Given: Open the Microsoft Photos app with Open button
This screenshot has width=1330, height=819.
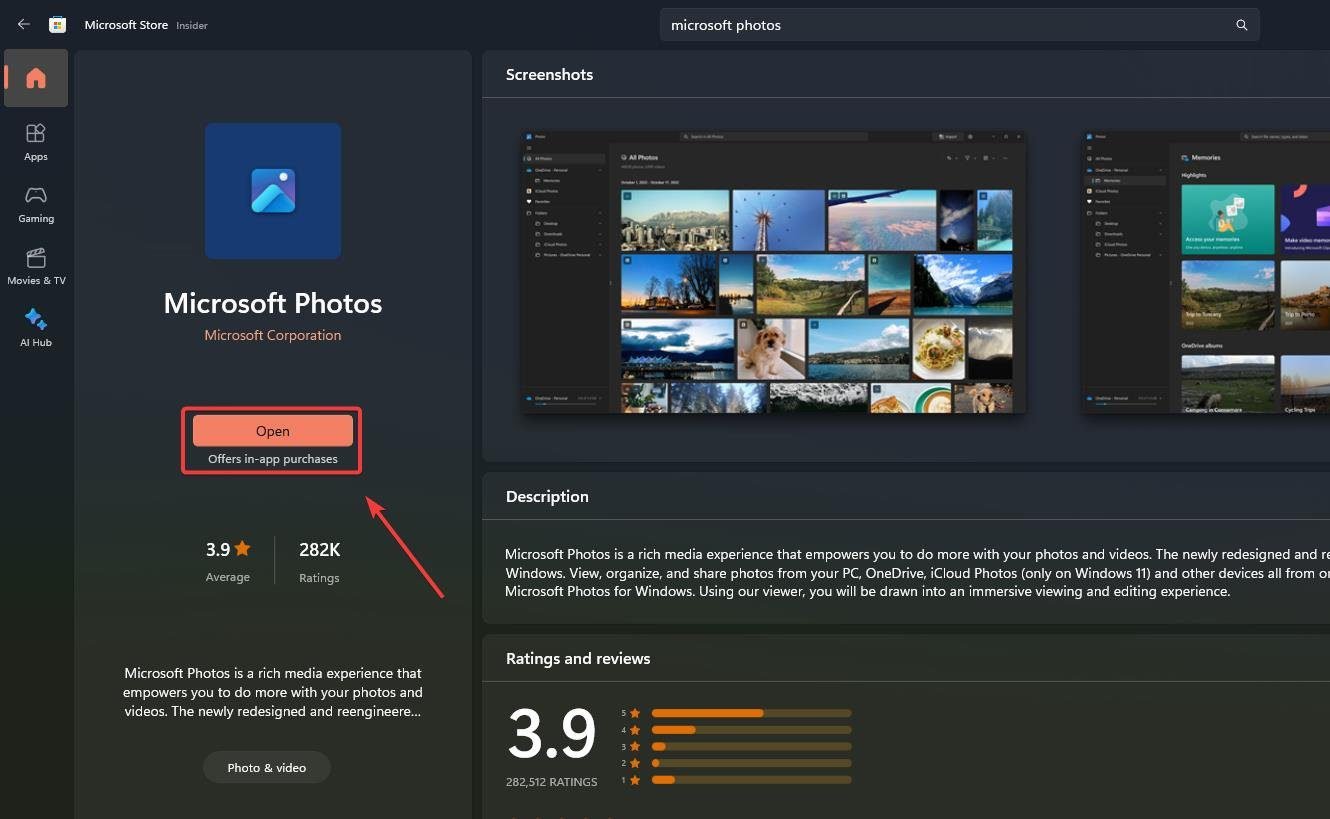Looking at the screenshot, I should tap(273, 431).
